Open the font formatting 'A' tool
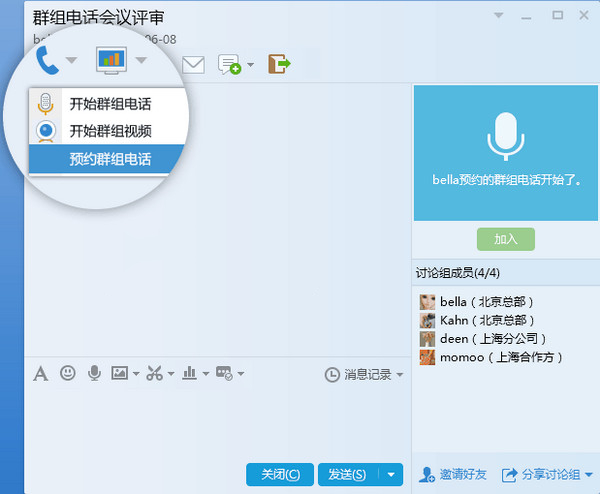 (41, 374)
